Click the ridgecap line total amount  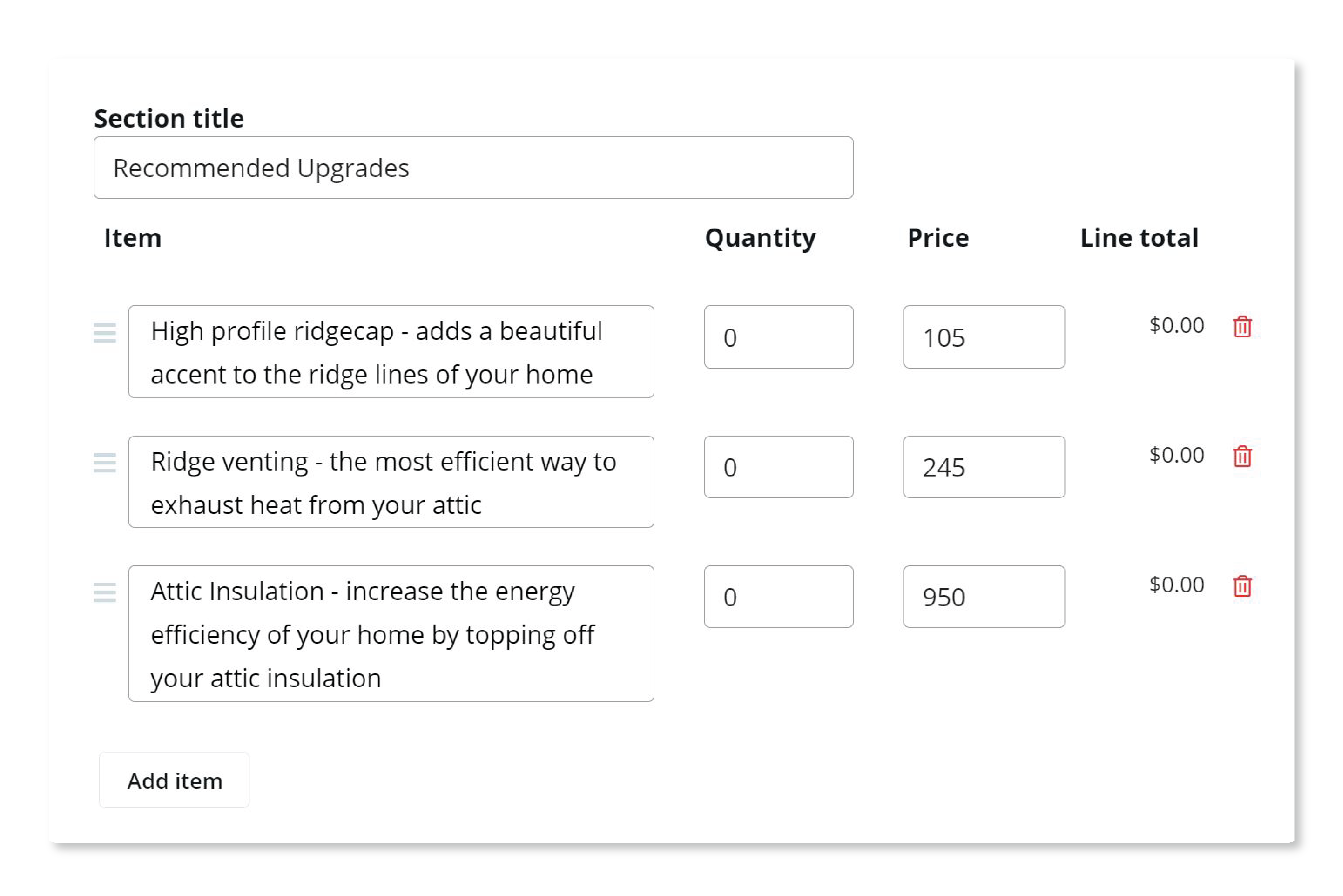[1177, 325]
